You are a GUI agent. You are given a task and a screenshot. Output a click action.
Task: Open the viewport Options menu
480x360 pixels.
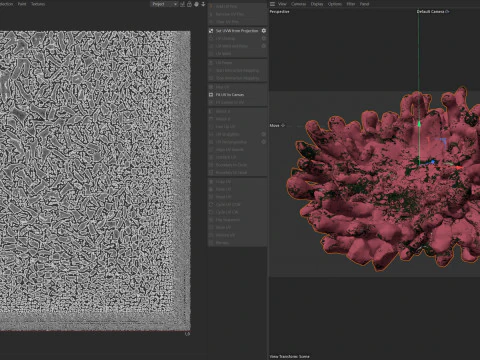[x=335, y=4]
